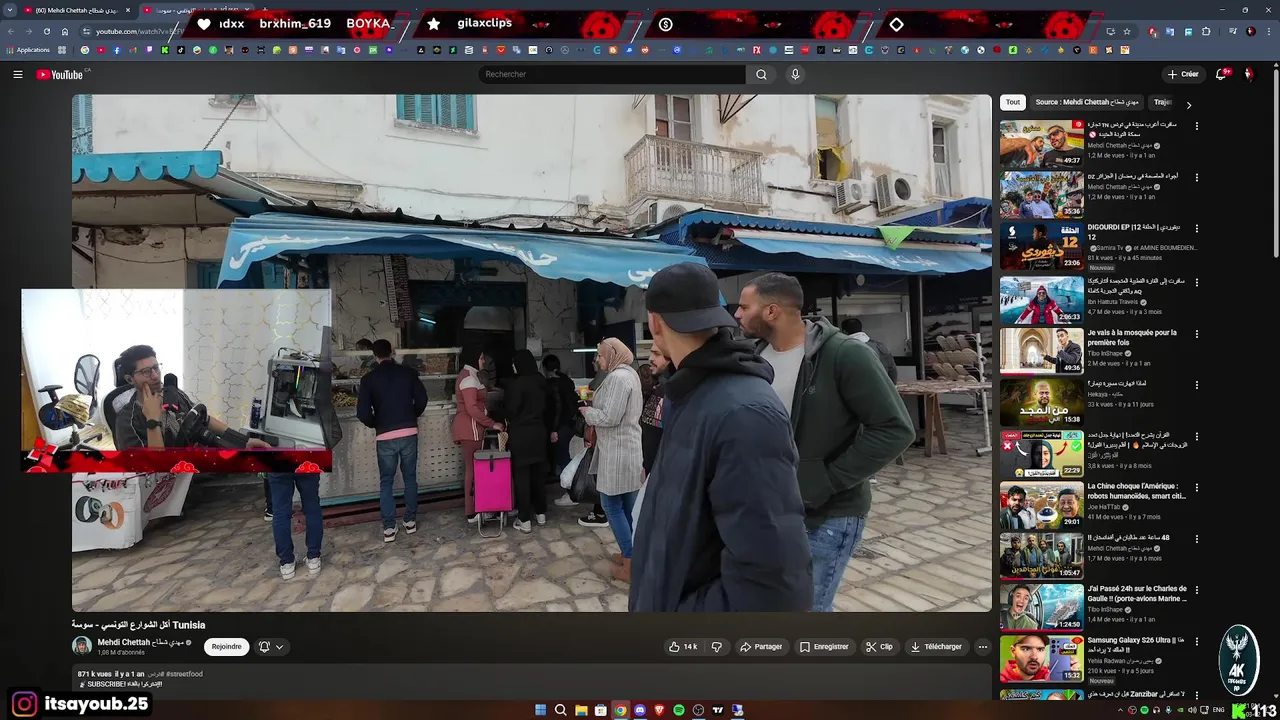The image size is (1280, 720).
Task: Open File Explorer from the taskbar
Action: coord(581,710)
